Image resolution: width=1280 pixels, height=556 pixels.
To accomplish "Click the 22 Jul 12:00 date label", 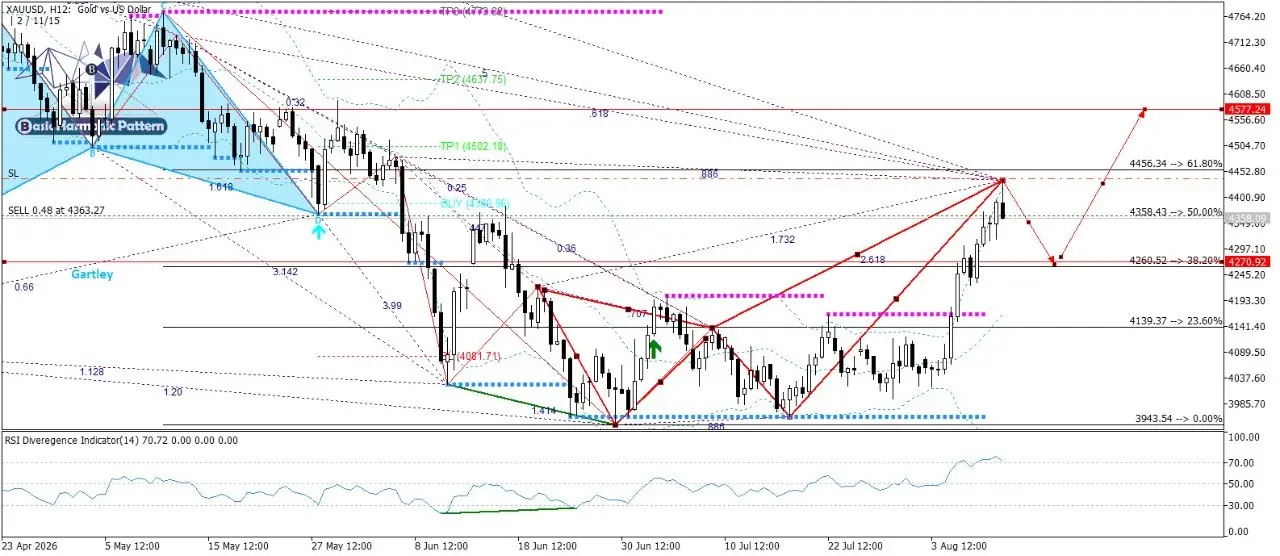I will pos(857,546).
